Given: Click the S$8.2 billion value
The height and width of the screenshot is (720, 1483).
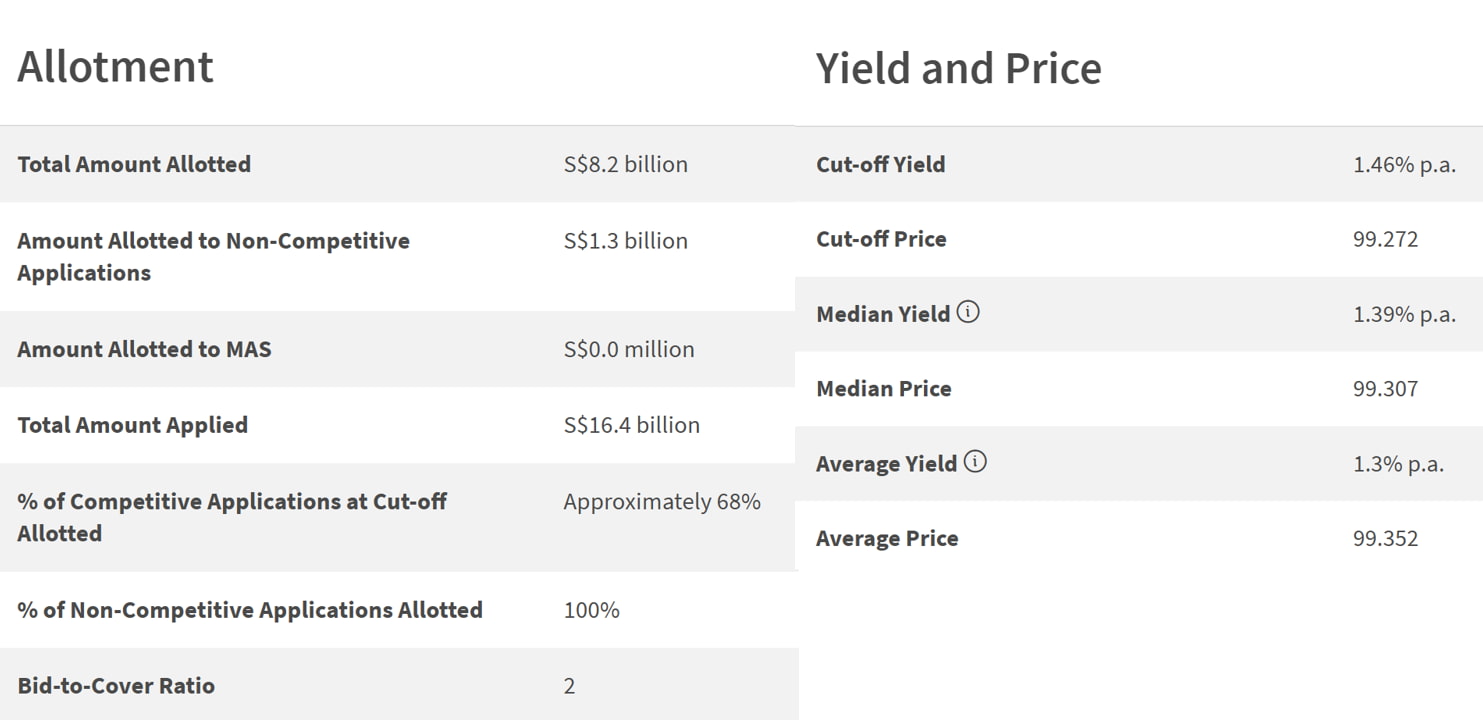Looking at the screenshot, I should point(625,164).
